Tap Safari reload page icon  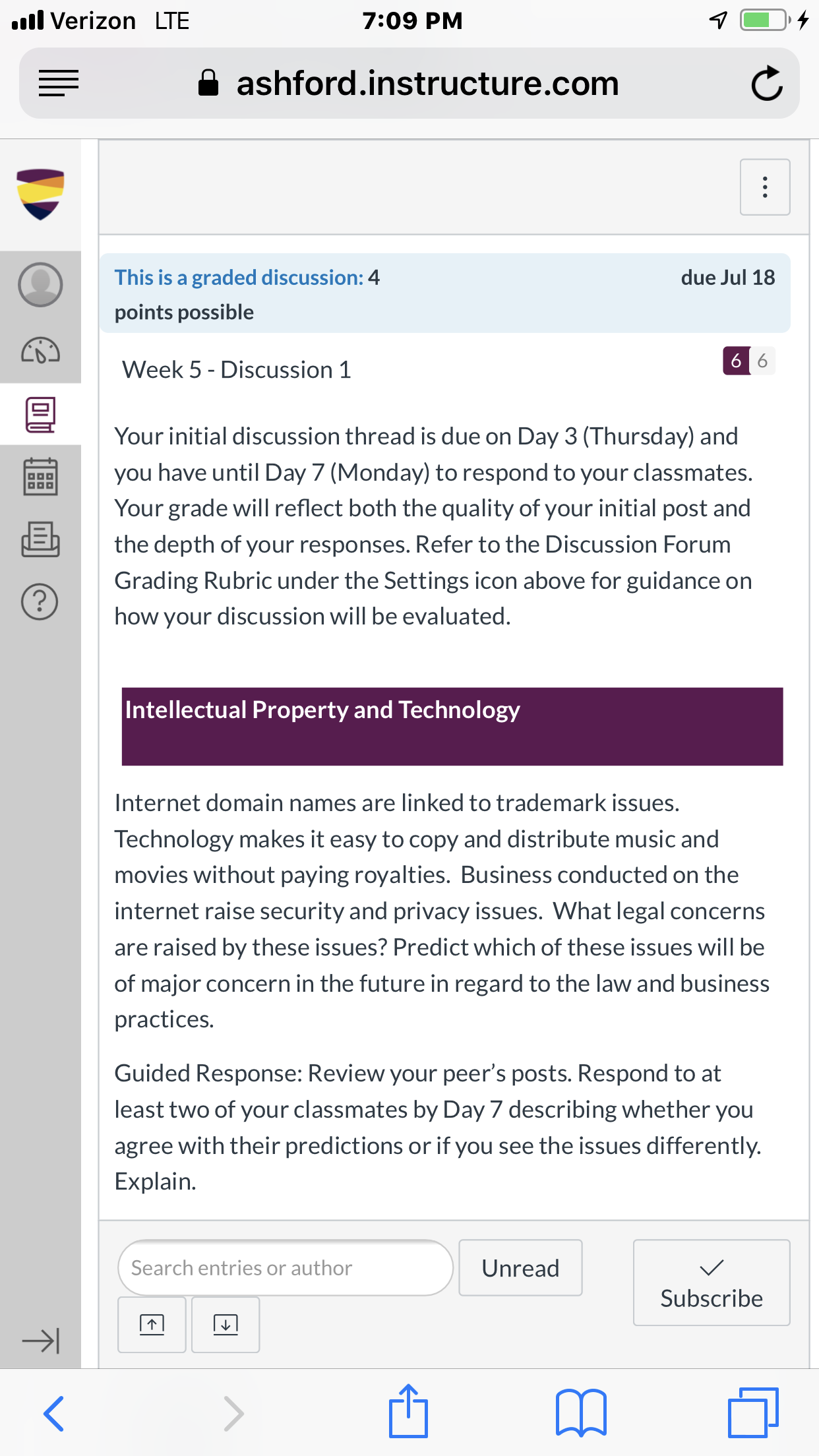tap(767, 84)
